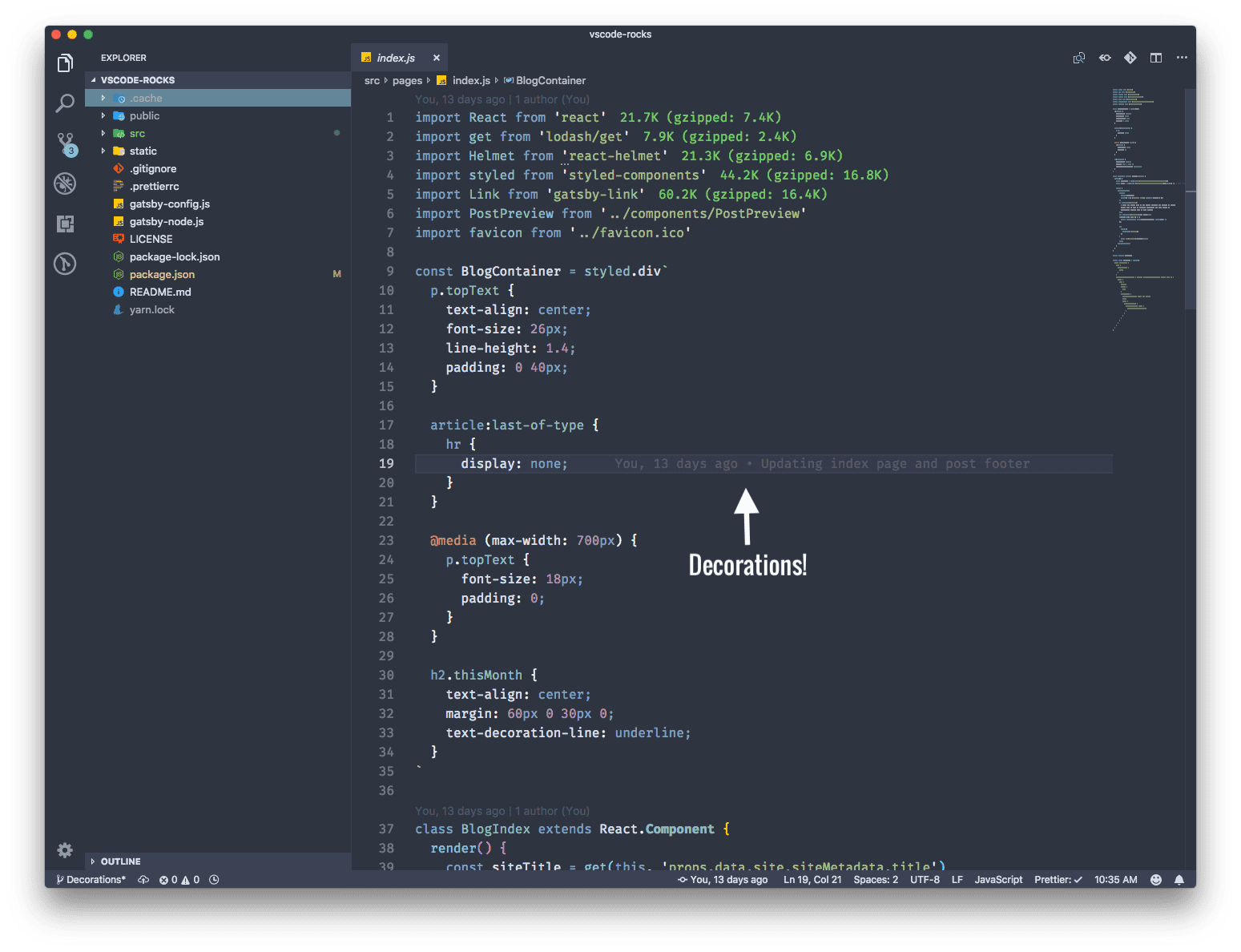Screen dimensions: 1241x952
Task: Expand the public folder
Action: (x=144, y=116)
